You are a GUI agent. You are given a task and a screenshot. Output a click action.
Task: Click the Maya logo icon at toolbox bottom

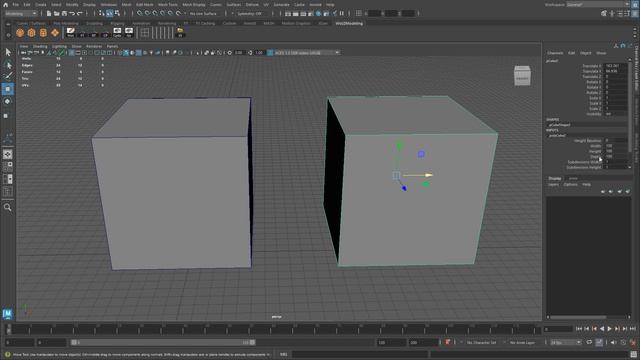point(7,314)
